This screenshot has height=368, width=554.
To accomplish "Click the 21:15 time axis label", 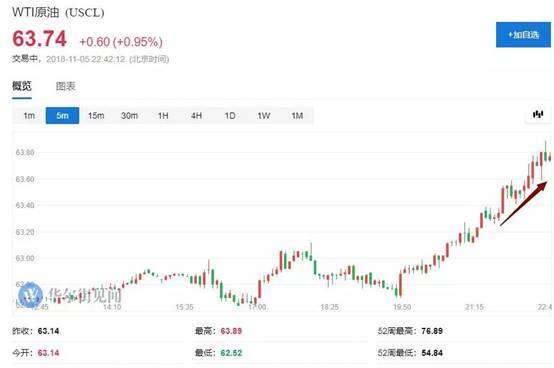I will click(474, 307).
